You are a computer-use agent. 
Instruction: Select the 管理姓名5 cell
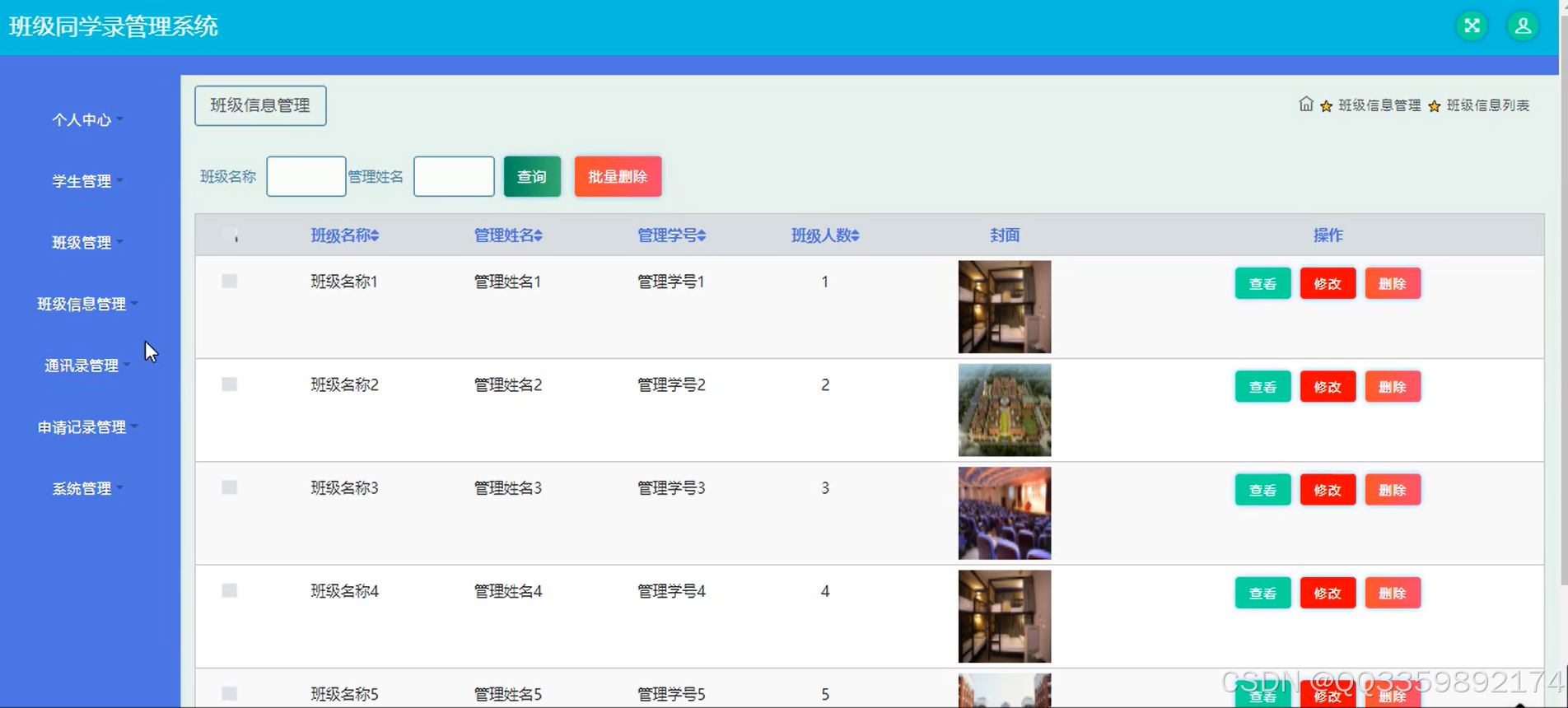[507, 694]
